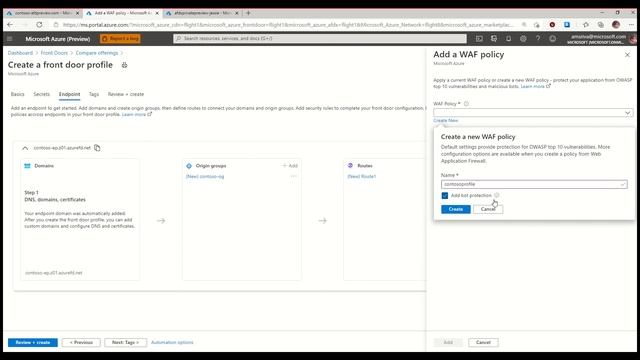Image resolution: width=640 pixels, height=360 pixels.
Task: Go to the Previous step
Action: click(x=81, y=342)
